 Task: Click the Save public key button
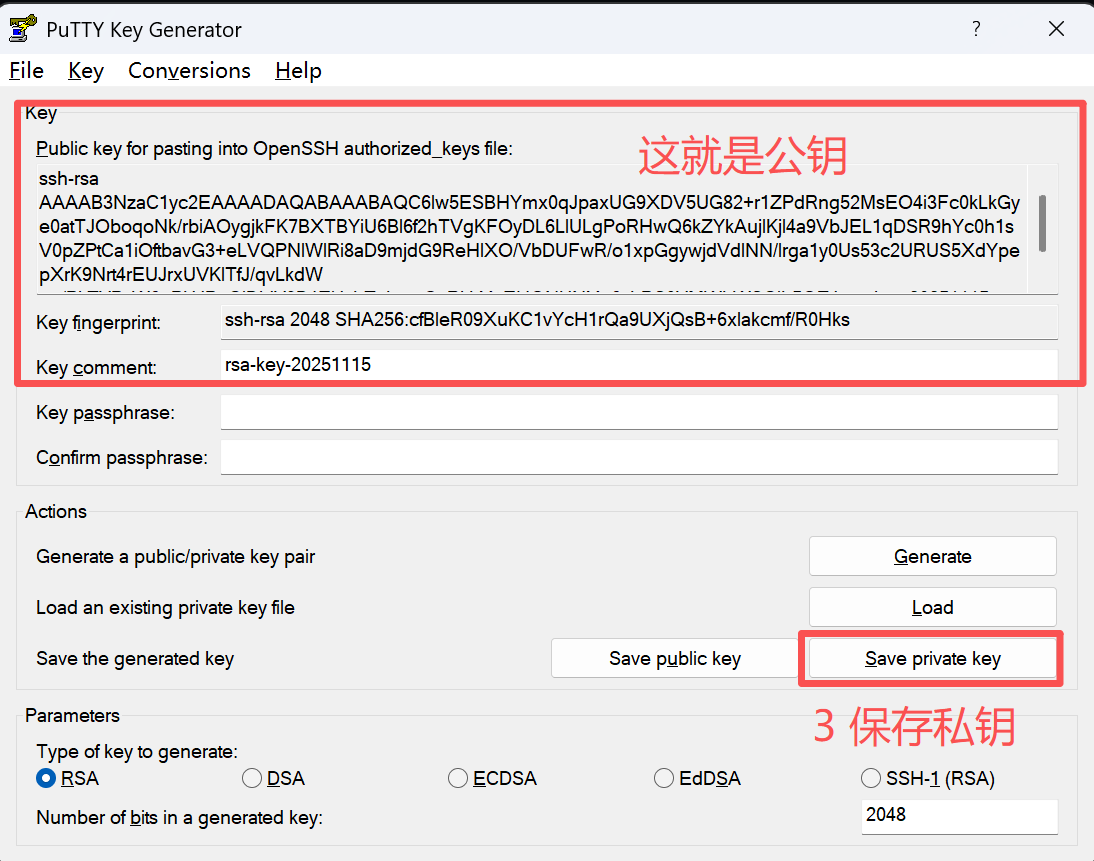[x=675, y=658]
